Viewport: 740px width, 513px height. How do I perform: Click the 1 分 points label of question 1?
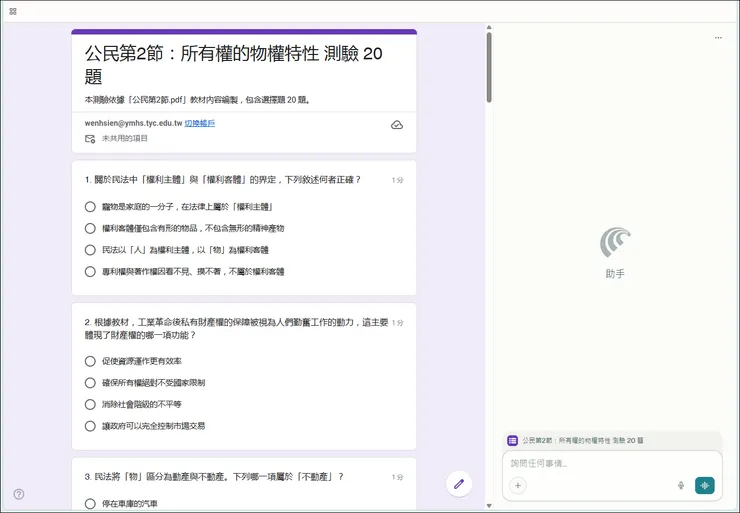coord(397,180)
